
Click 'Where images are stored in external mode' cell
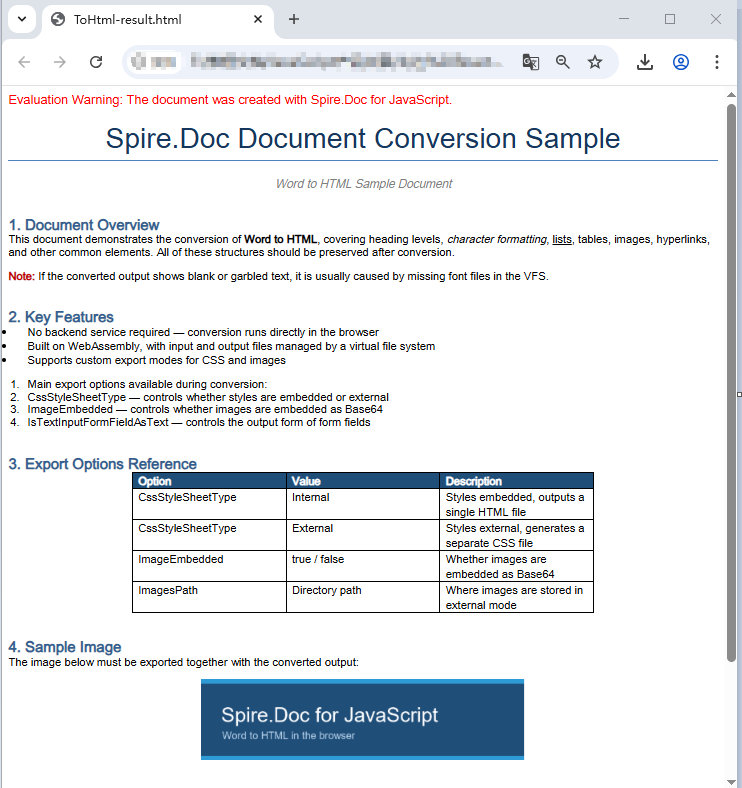[517, 597]
